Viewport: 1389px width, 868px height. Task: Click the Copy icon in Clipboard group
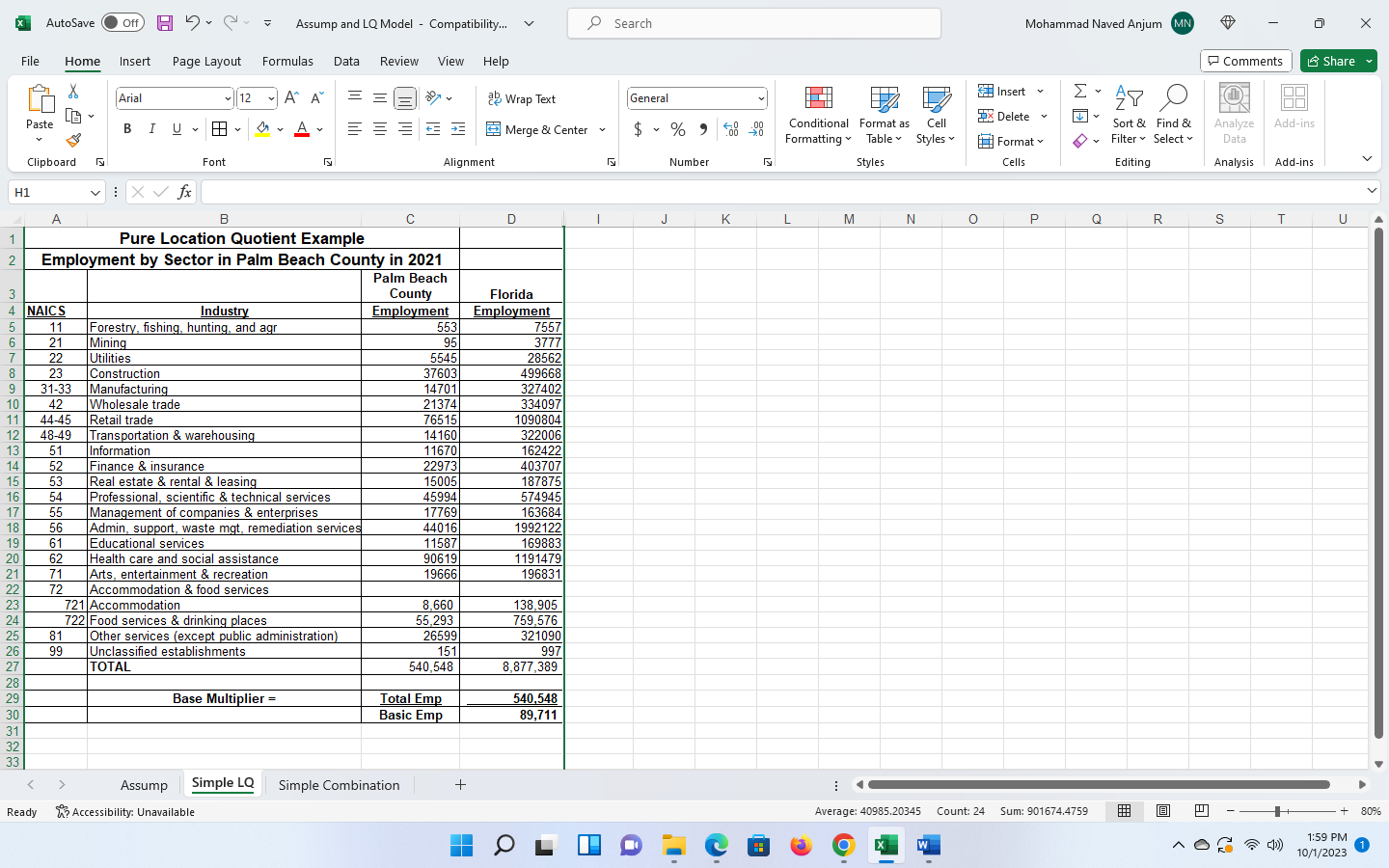73,116
